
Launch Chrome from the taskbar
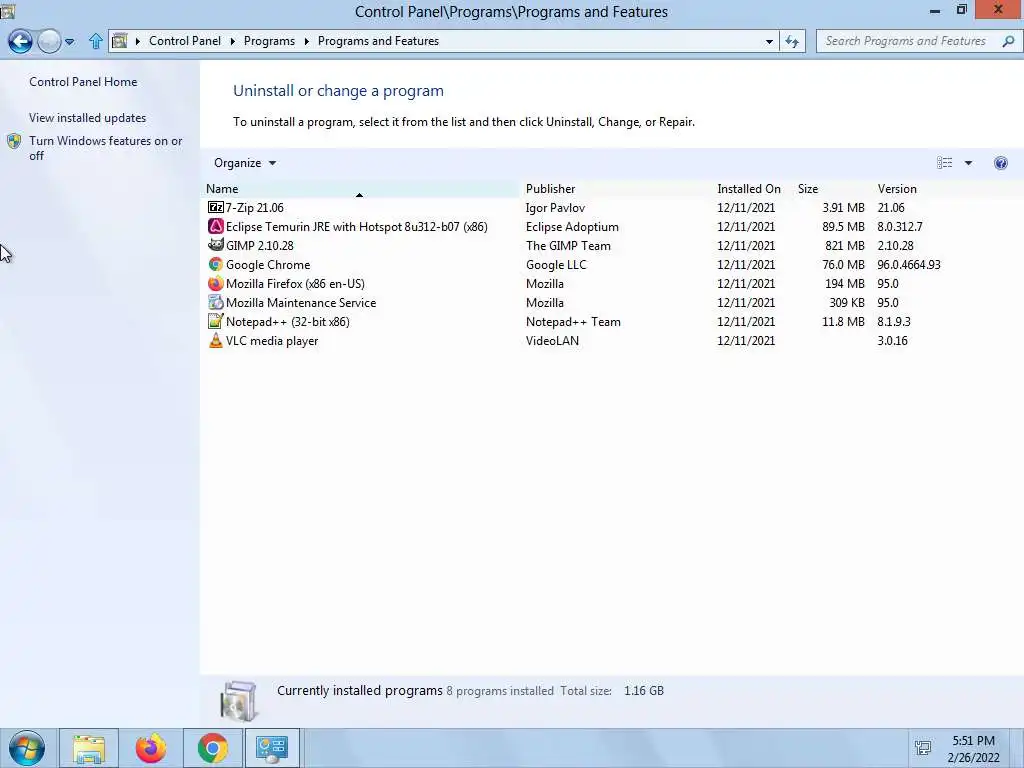213,748
